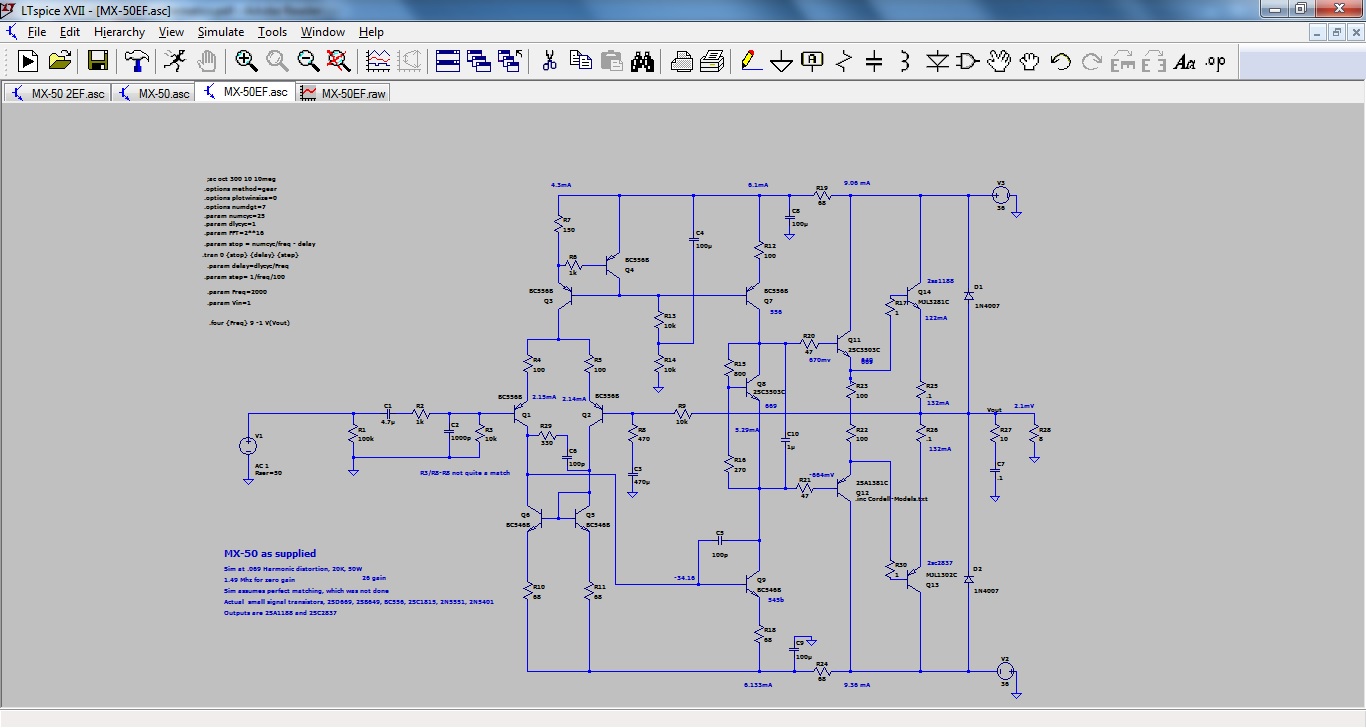This screenshot has height=728, width=1366.
Task: Place a ground symbol
Action: click(782, 61)
